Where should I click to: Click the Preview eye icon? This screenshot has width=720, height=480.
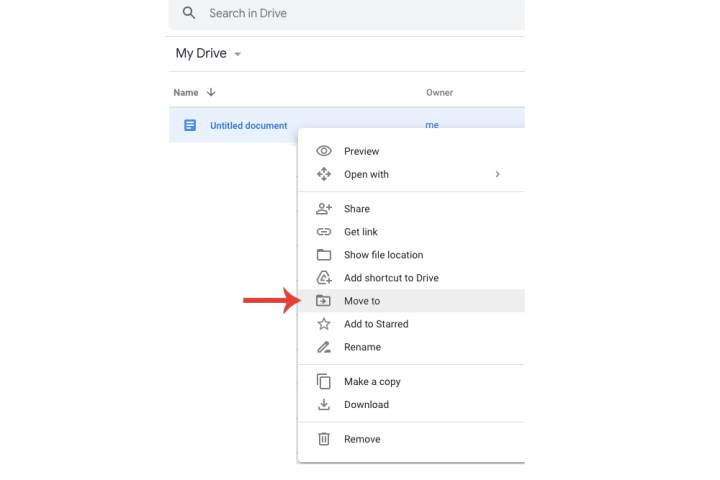coord(324,151)
